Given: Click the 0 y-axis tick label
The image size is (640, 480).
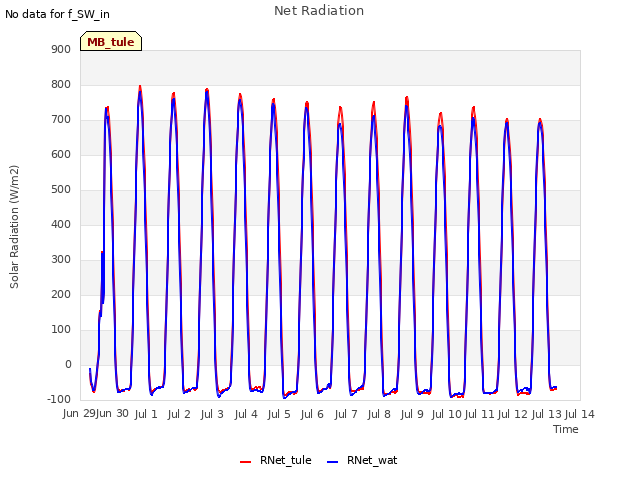Looking at the screenshot, I should point(68,364).
